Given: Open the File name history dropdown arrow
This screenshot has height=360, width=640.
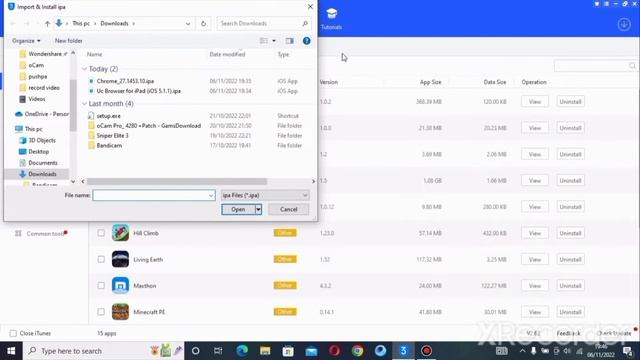Looking at the screenshot, I should [x=211, y=196].
